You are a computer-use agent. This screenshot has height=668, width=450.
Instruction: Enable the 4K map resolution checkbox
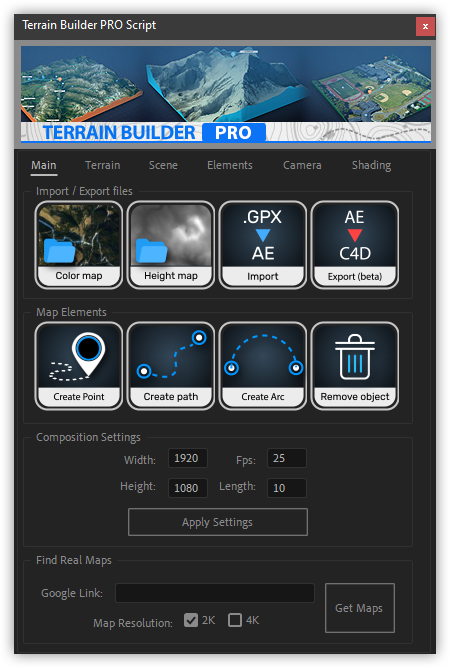pos(235,620)
